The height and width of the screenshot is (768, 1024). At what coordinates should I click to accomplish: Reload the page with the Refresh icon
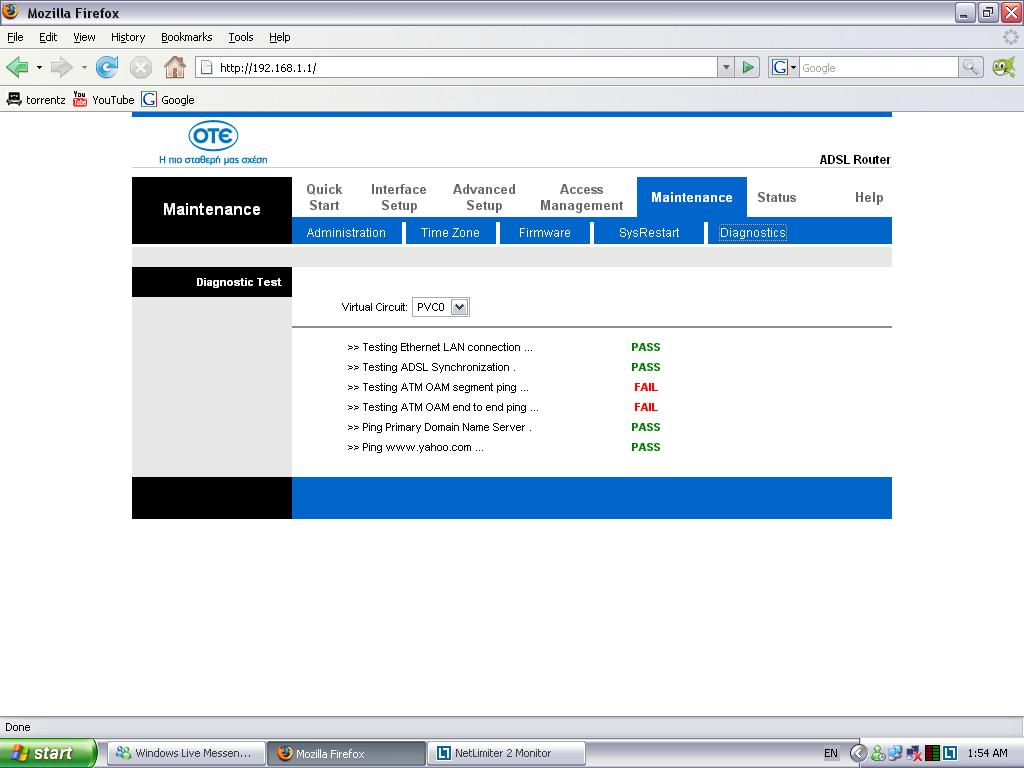click(107, 67)
